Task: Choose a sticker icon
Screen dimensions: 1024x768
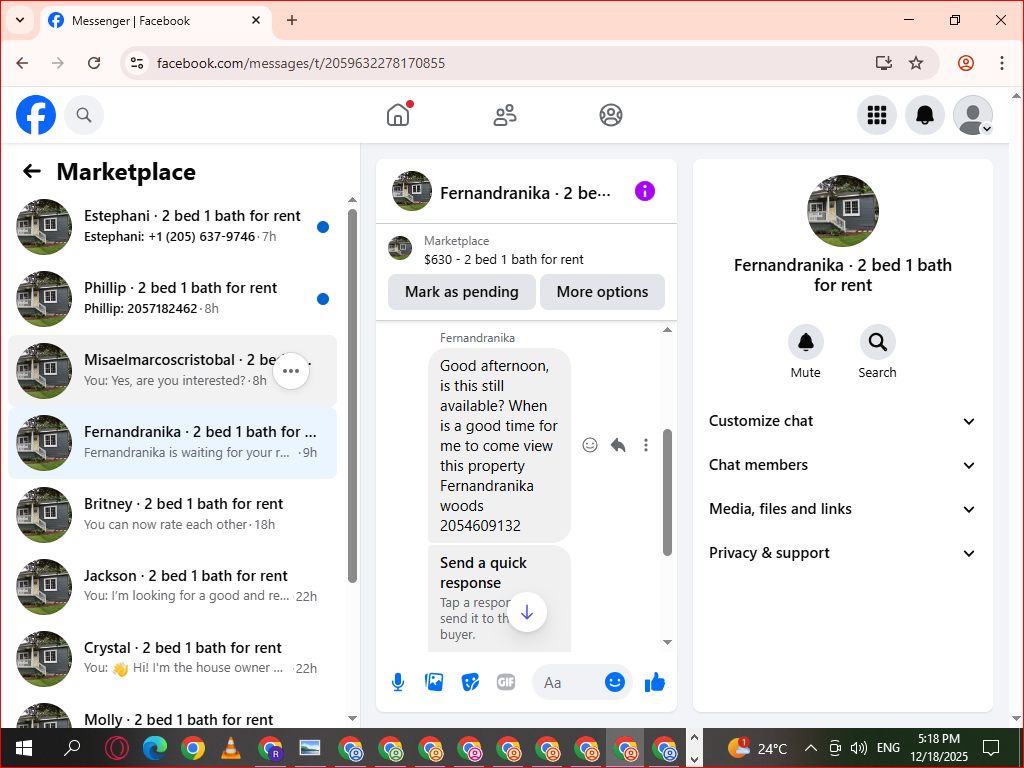Action: click(x=470, y=682)
